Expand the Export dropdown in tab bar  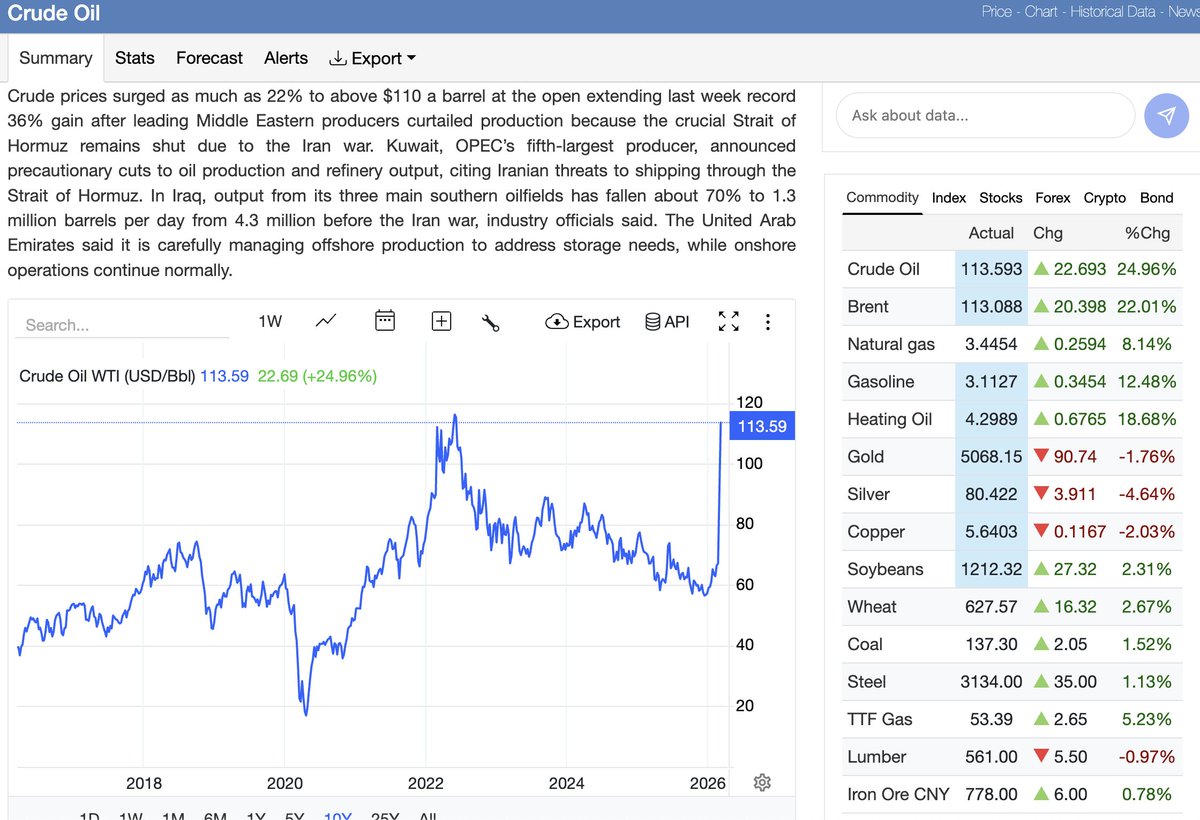(x=372, y=58)
